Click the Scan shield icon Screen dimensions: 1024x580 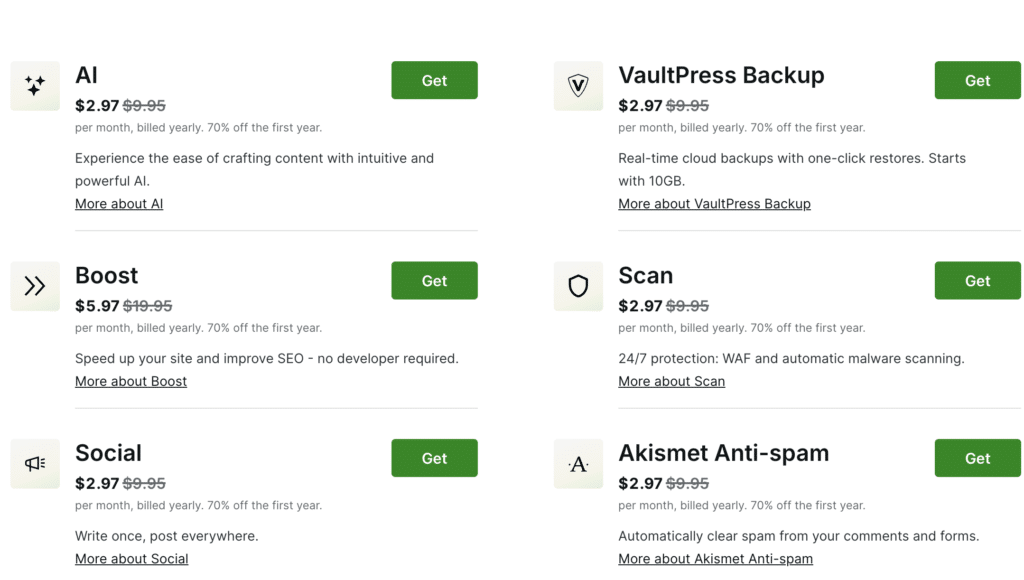[578, 286]
